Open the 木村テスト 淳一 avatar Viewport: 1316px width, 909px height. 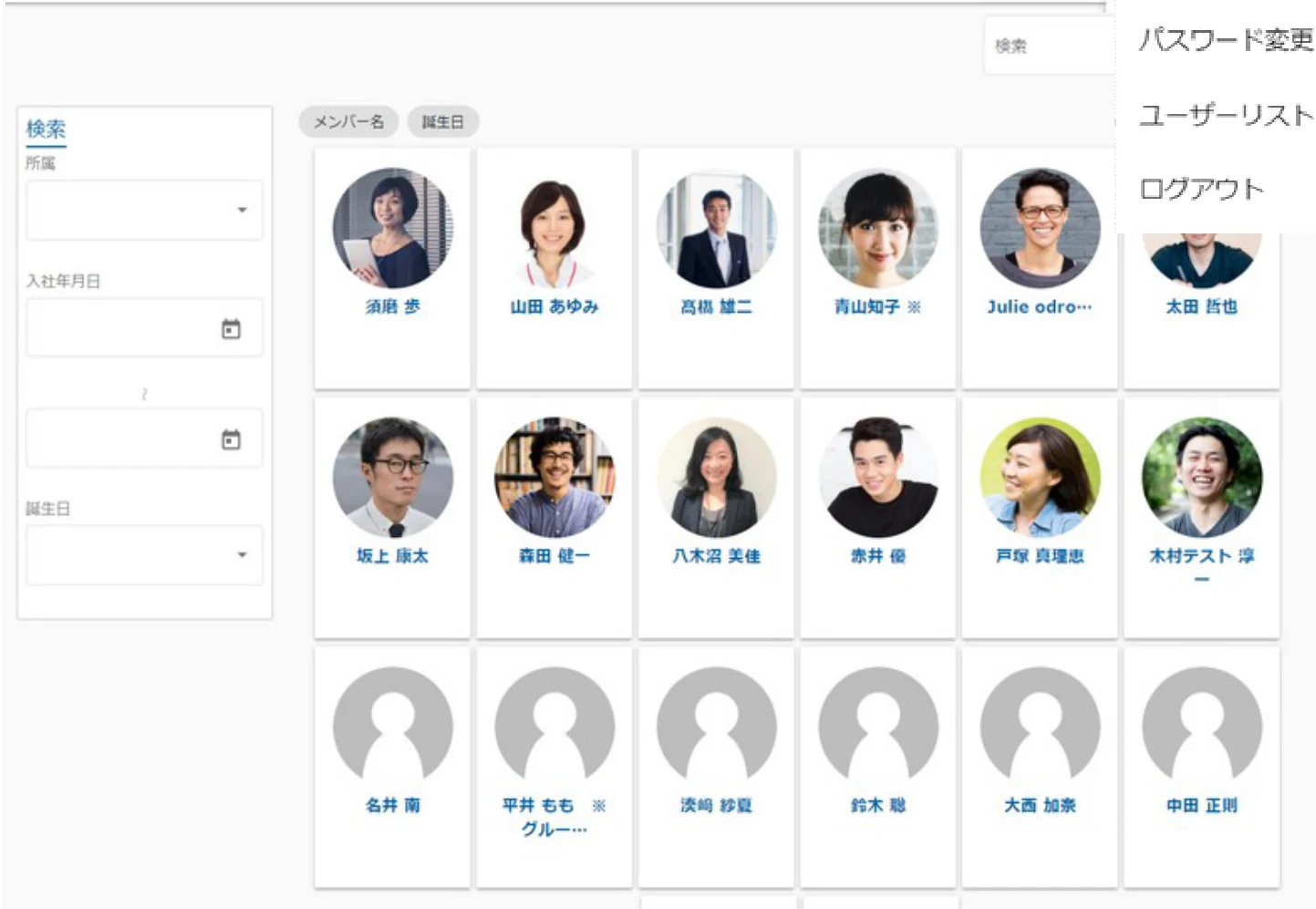point(1202,478)
